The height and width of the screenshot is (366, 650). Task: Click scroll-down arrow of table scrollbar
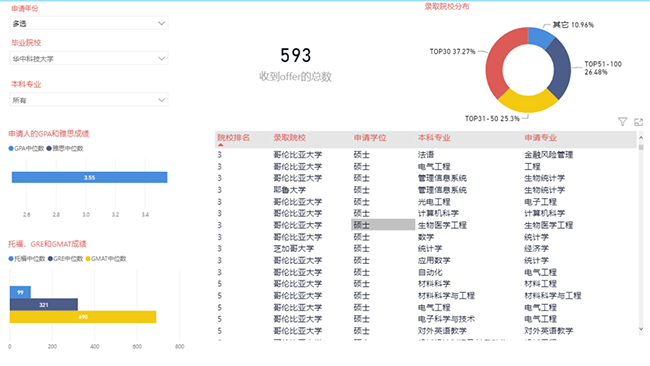[641, 329]
